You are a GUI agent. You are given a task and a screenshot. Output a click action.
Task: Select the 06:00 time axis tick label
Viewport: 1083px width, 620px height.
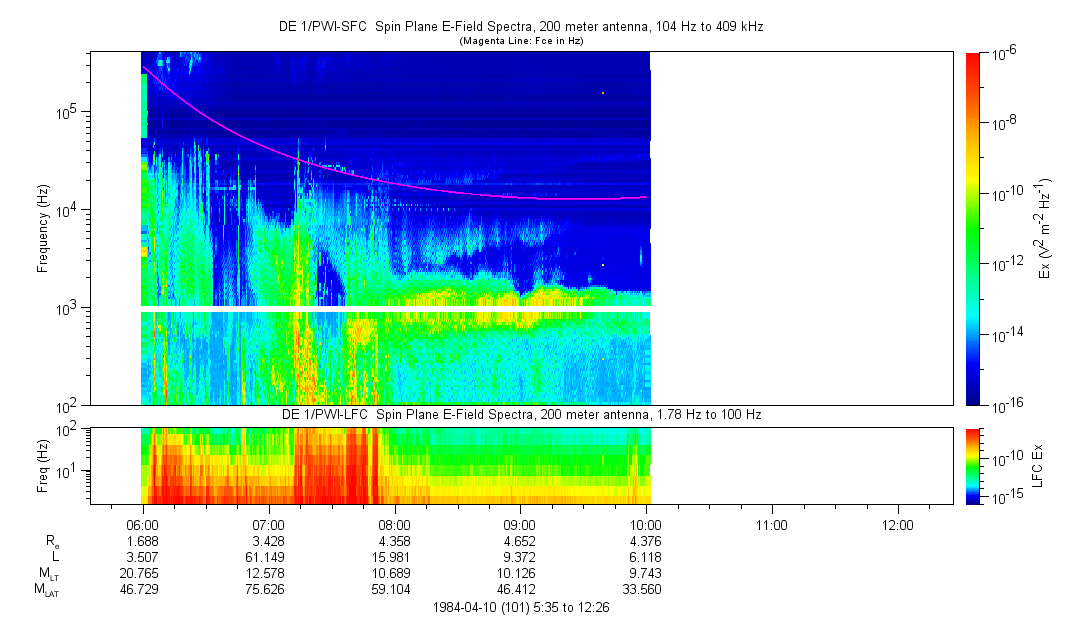click(143, 524)
